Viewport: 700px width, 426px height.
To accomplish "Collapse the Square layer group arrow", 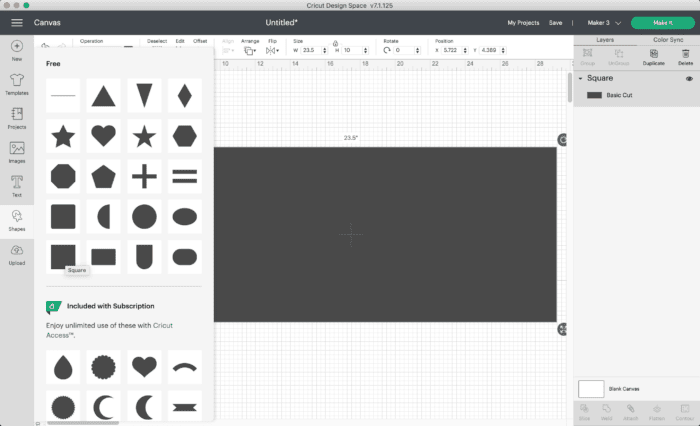I will (x=581, y=79).
